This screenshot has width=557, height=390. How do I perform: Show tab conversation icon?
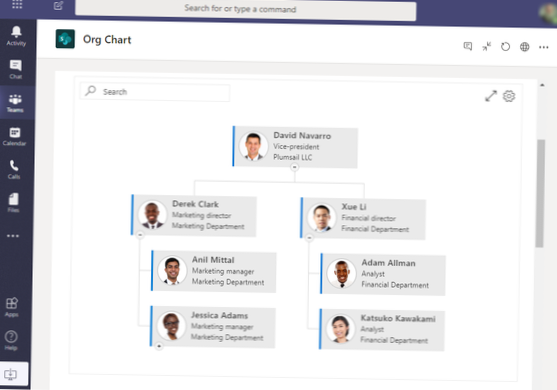point(468,46)
